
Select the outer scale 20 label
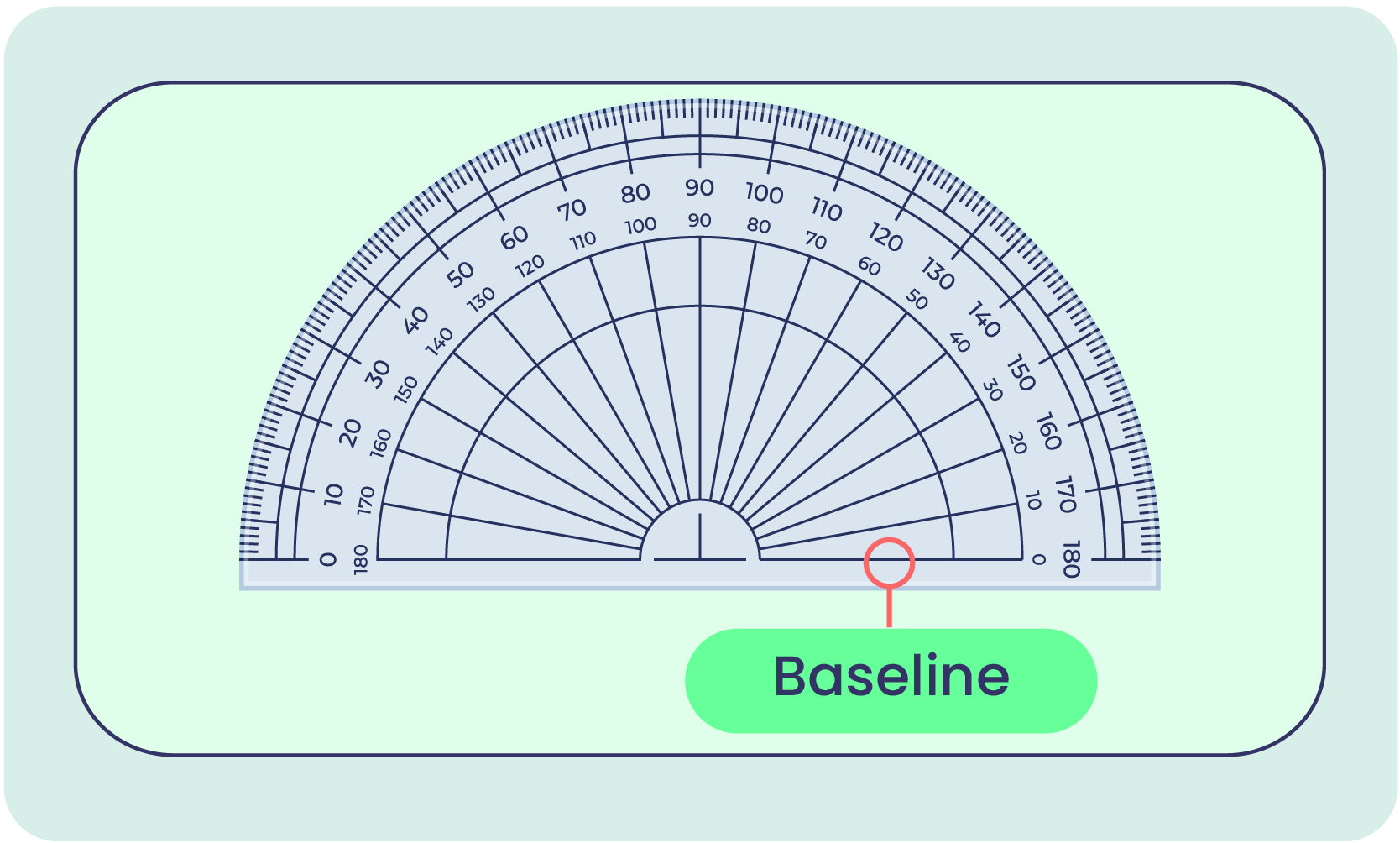(351, 432)
